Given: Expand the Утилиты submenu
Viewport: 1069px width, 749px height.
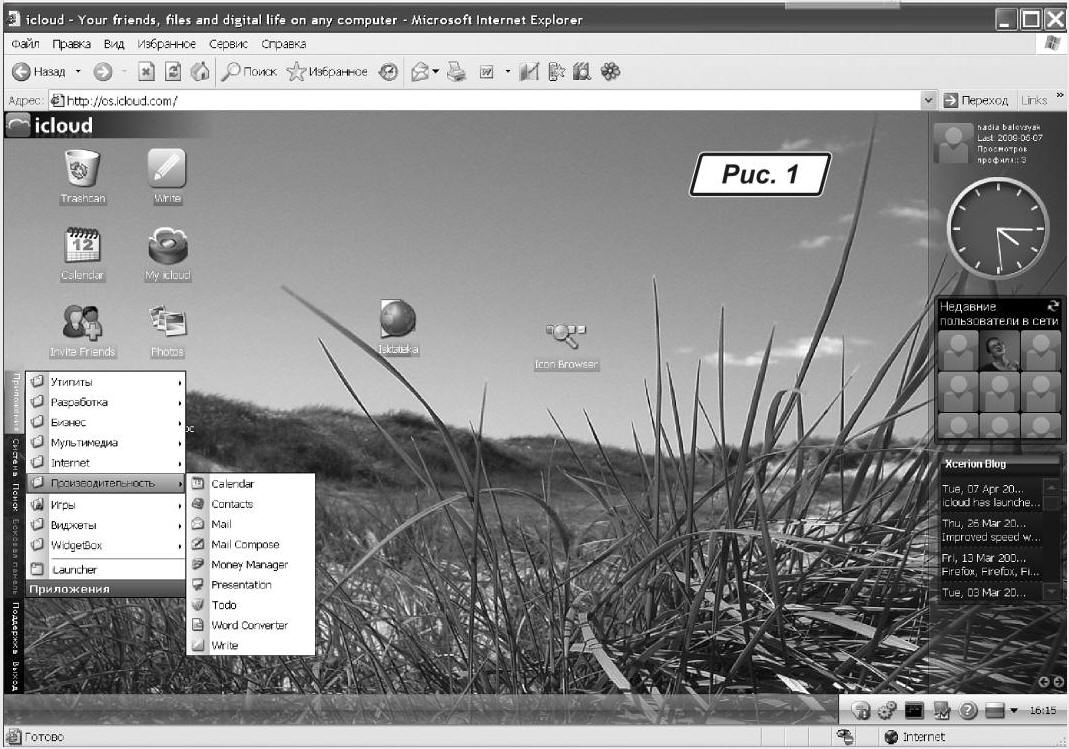Looking at the screenshot, I should point(105,382).
